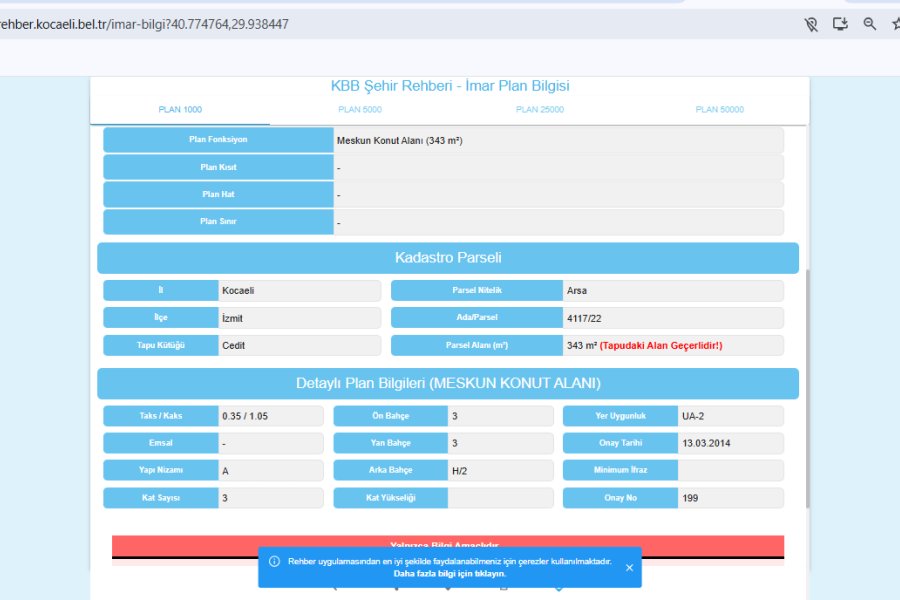Click the Plan Fonksiyon label cell
This screenshot has width=900, height=600.
click(218, 140)
